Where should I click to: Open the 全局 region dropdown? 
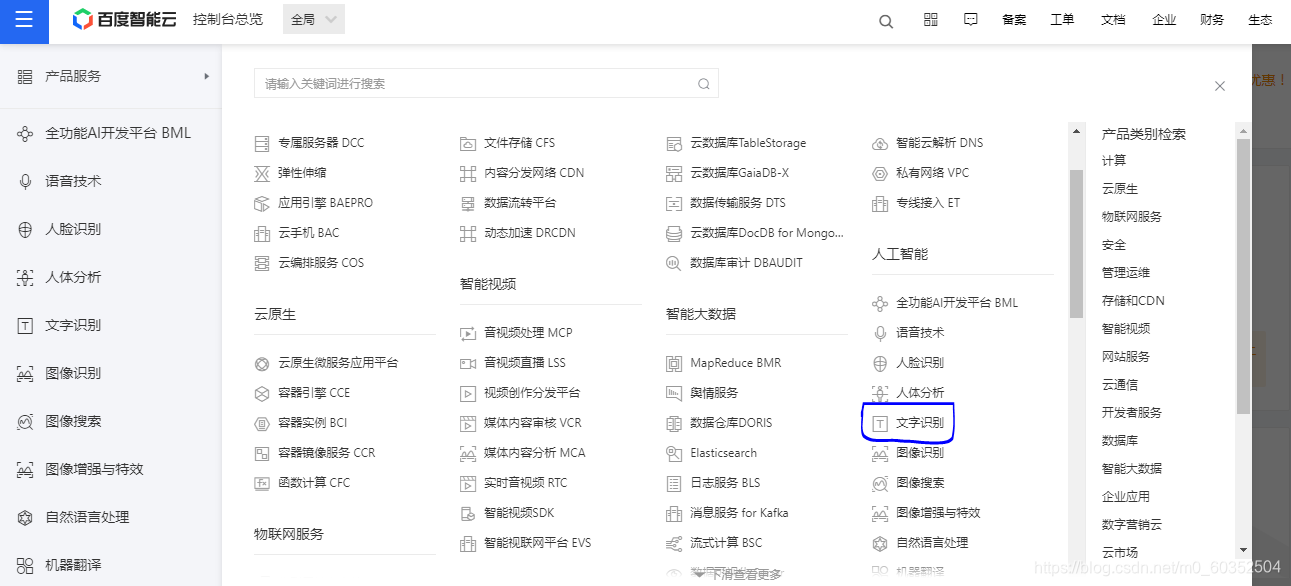coord(314,19)
